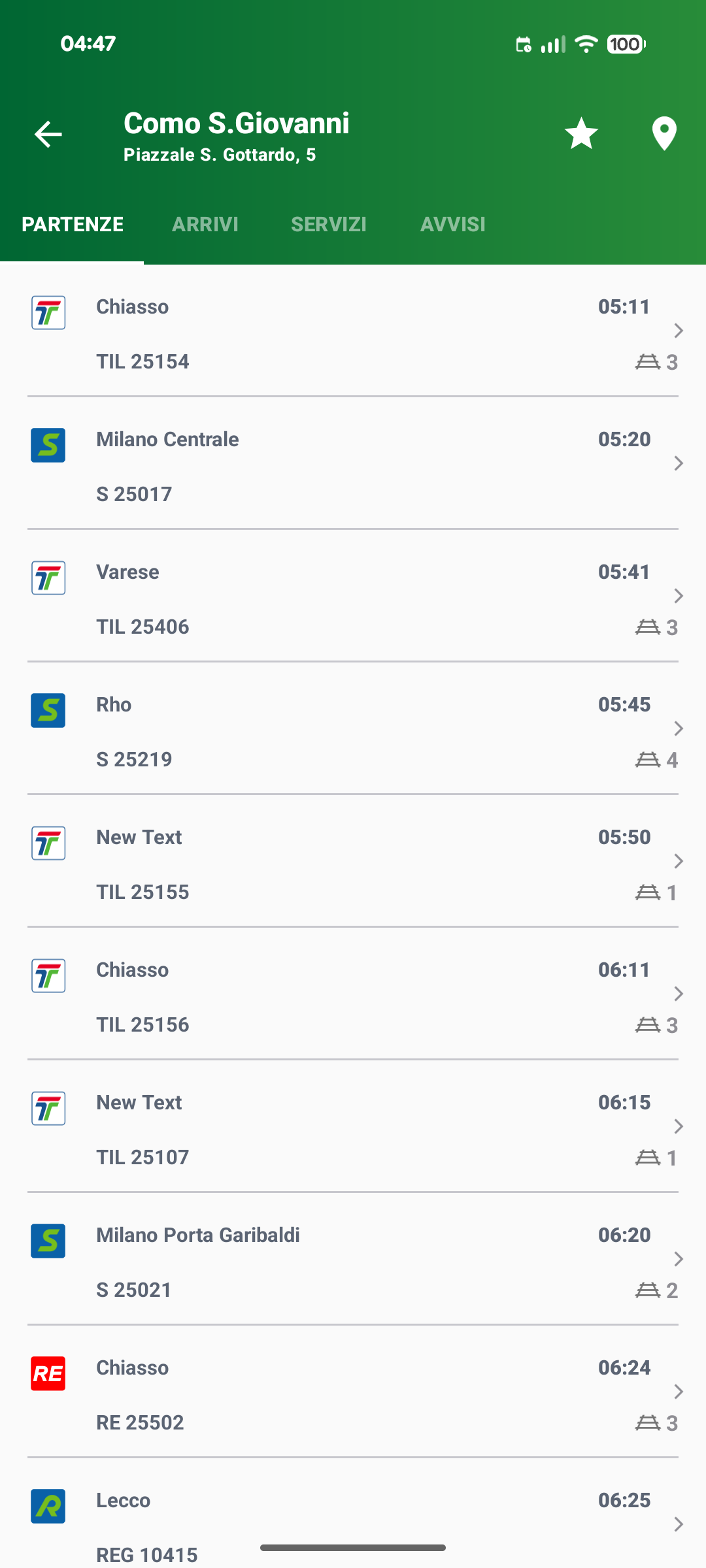This screenshot has height=1568, width=706.
Task: Expand details chevron for Chiasso 05:11 departure
Action: tap(679, 331)
